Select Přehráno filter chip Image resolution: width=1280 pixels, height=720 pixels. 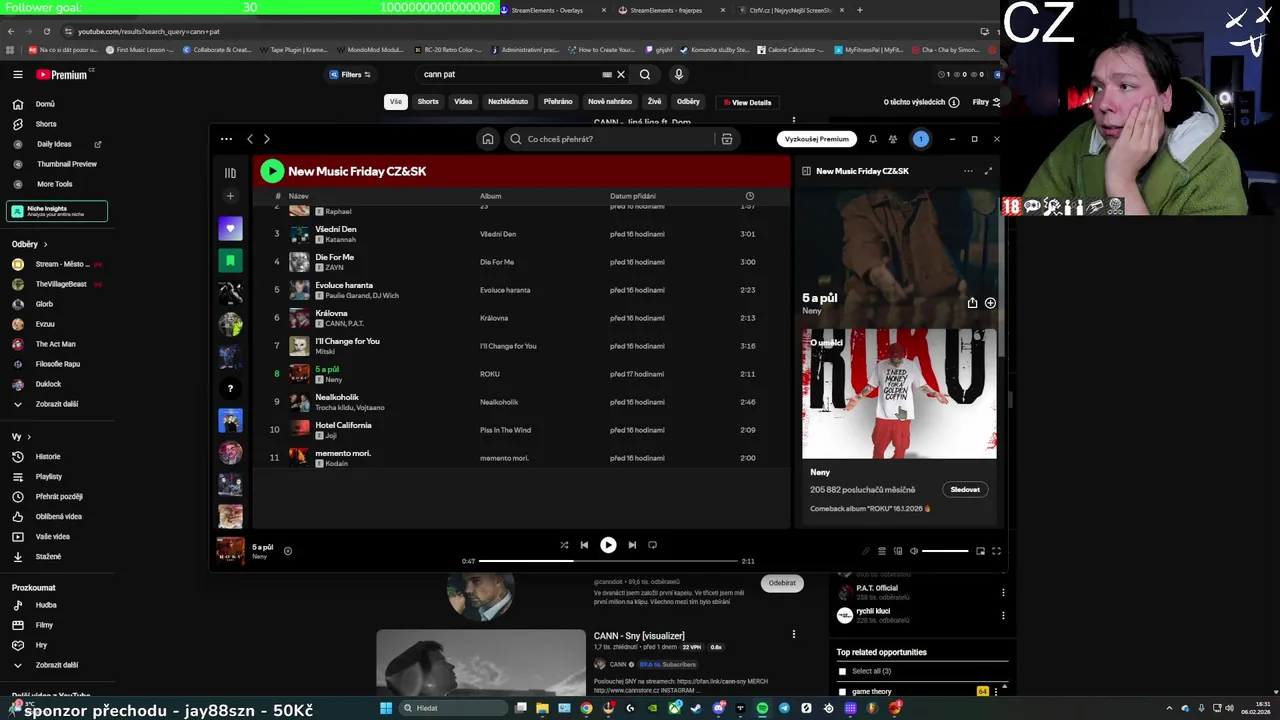coord(558,102)
